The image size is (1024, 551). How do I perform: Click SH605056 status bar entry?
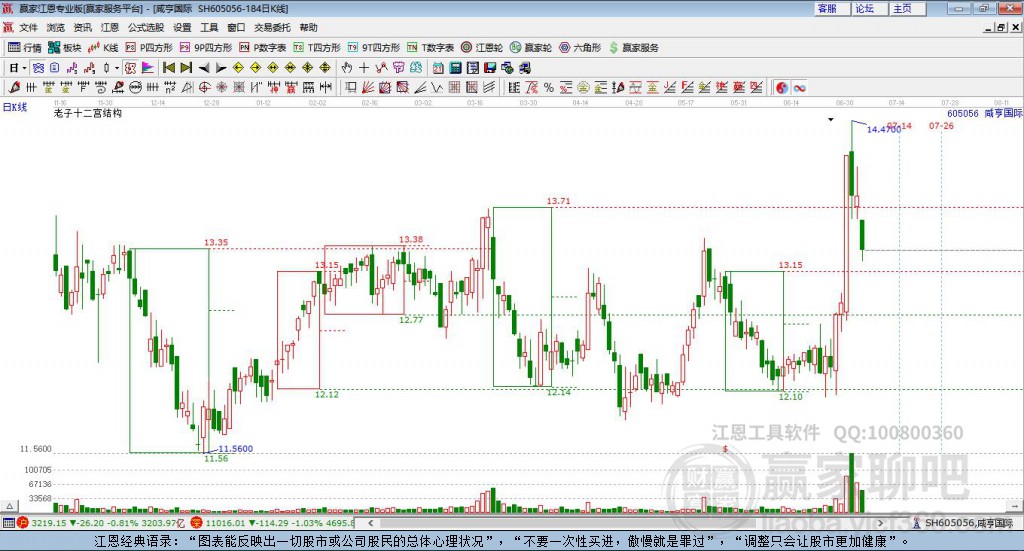point(963,523)
